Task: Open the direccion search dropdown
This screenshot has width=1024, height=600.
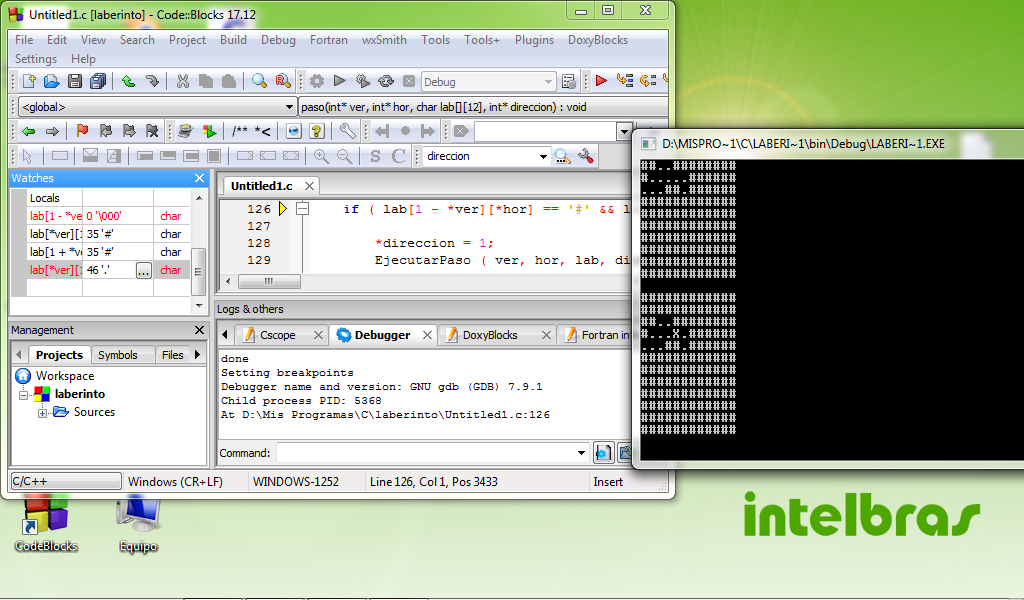Action: (x=543, y=157)
